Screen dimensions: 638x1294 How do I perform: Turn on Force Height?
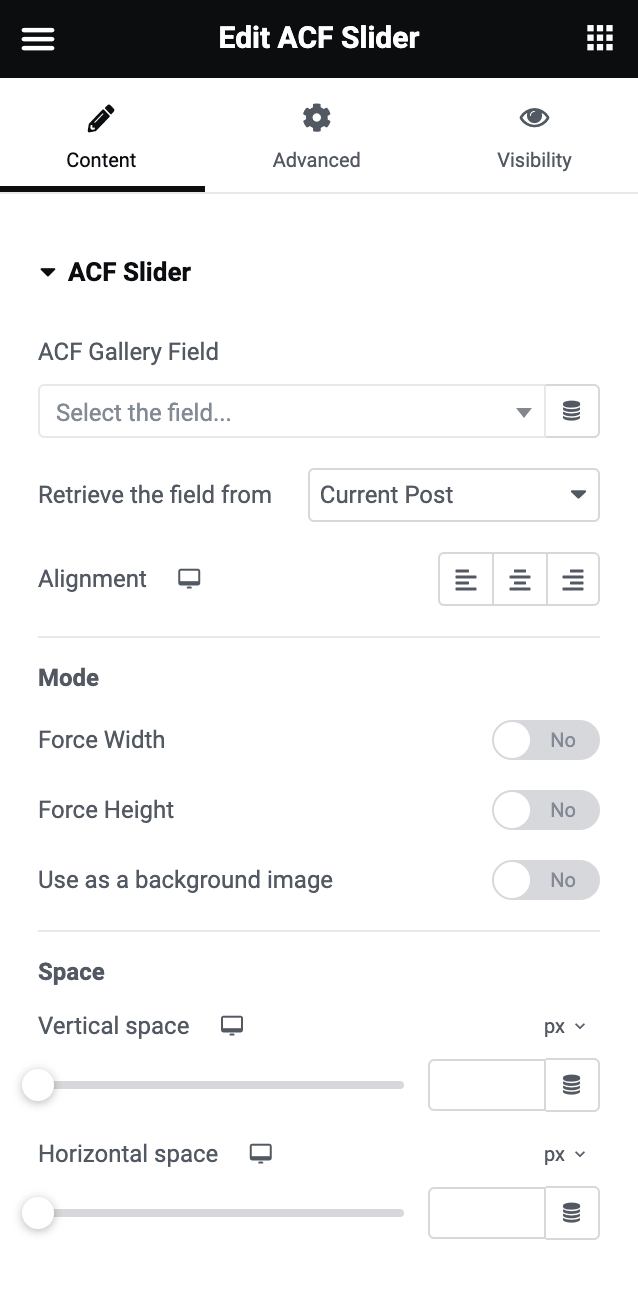[x=546, y=810]
